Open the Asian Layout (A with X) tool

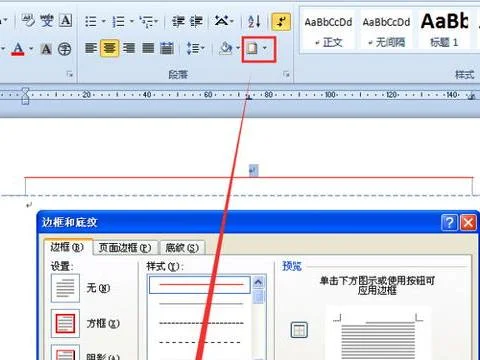[221, 21]
